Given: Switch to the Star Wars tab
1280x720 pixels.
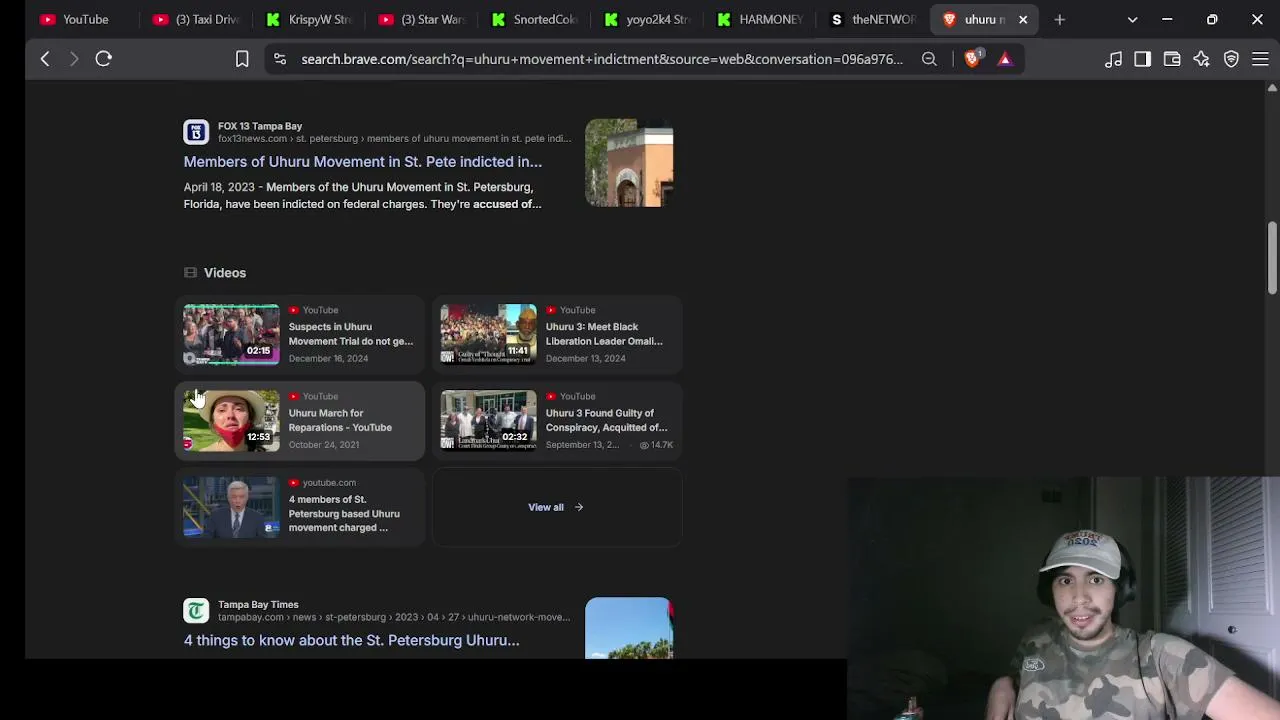Looking at the screenshot, I should coord(422,19).
